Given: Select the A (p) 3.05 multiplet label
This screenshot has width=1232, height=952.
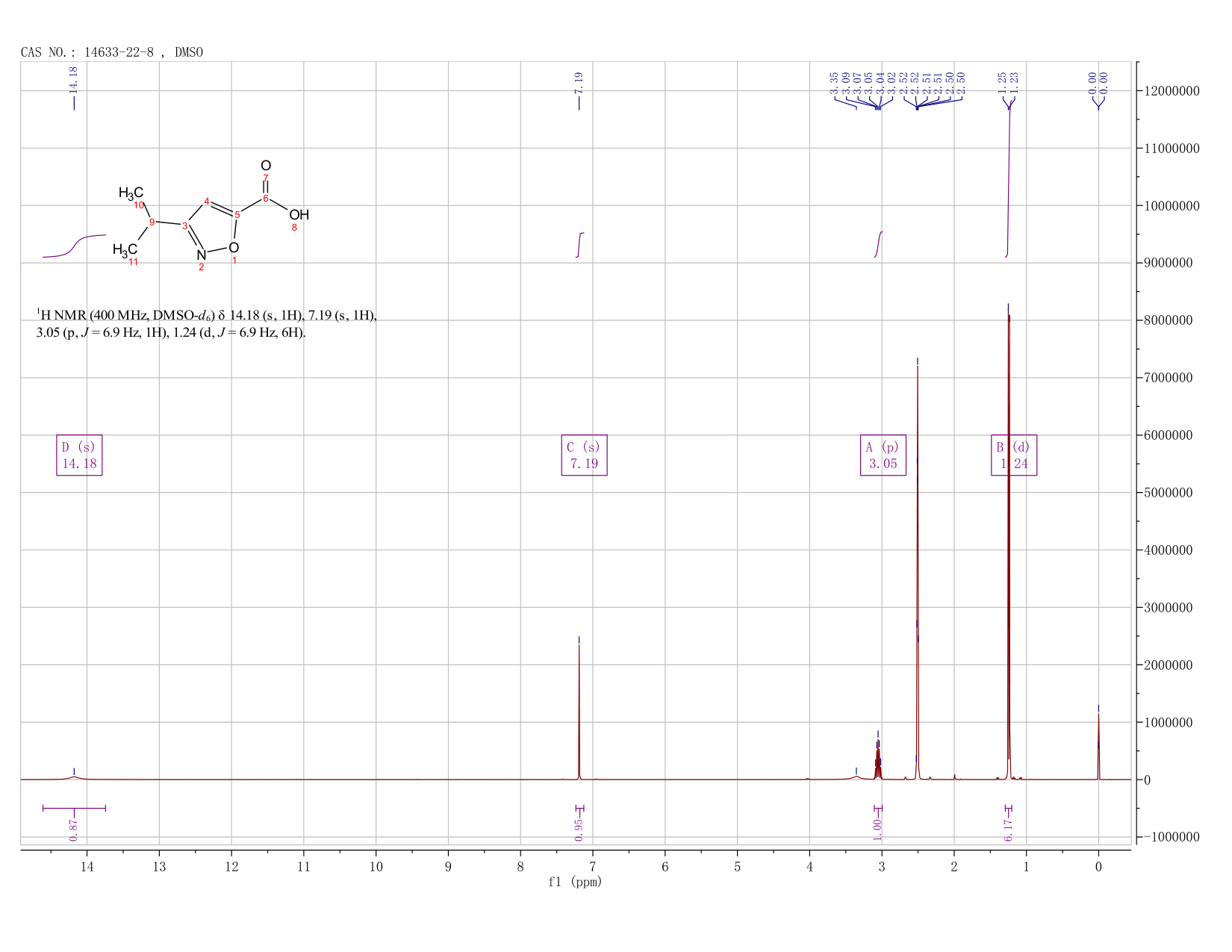Looking at the screenshot, I should 883,455.
